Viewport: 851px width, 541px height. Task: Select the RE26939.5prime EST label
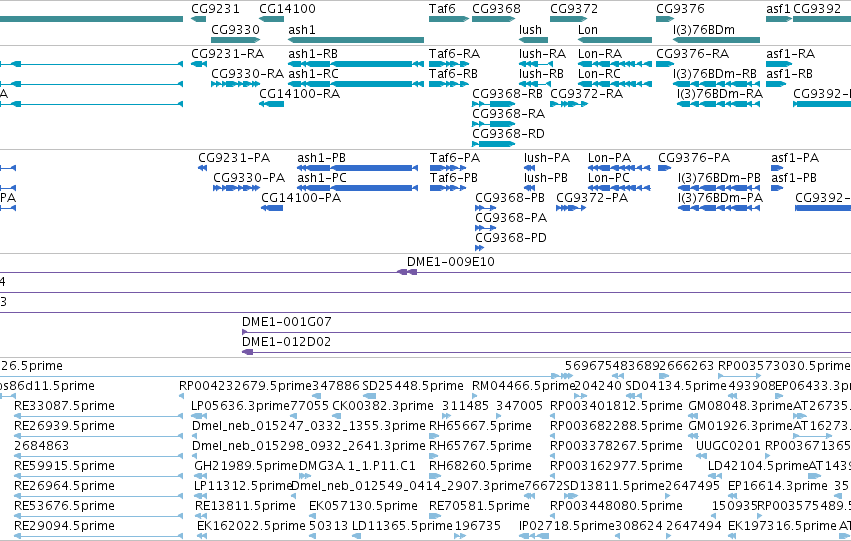coord(64,427)
